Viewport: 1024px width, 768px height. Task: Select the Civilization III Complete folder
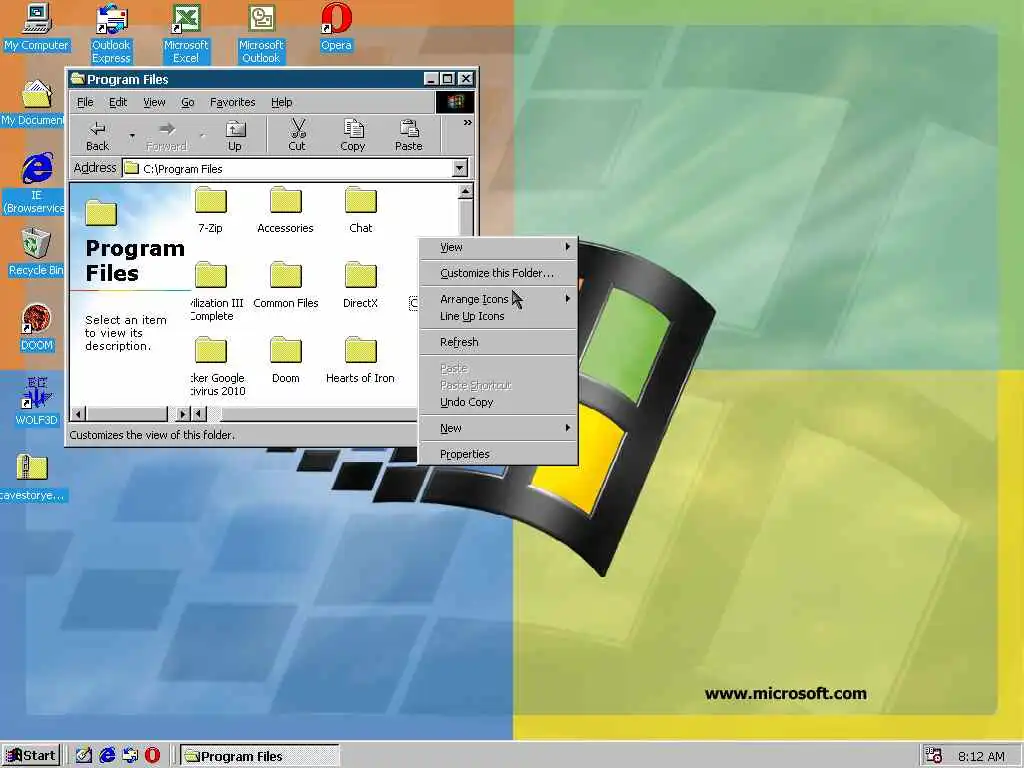tap(217, 292)
